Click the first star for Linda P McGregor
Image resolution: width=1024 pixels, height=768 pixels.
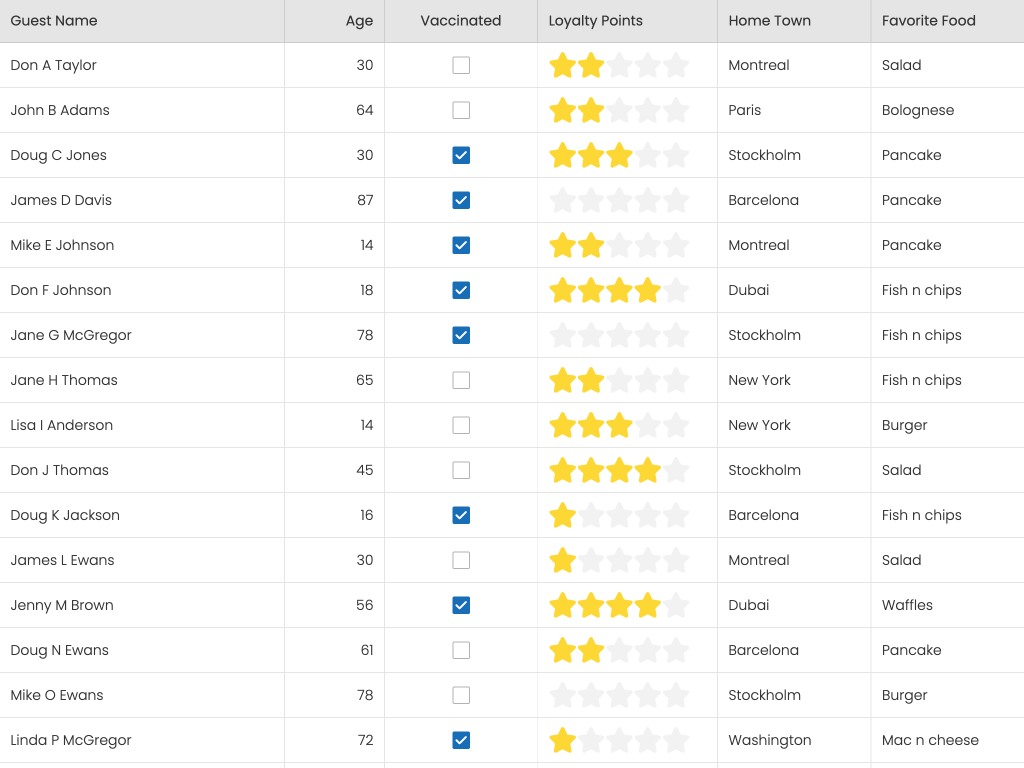(x=563, y=741)
